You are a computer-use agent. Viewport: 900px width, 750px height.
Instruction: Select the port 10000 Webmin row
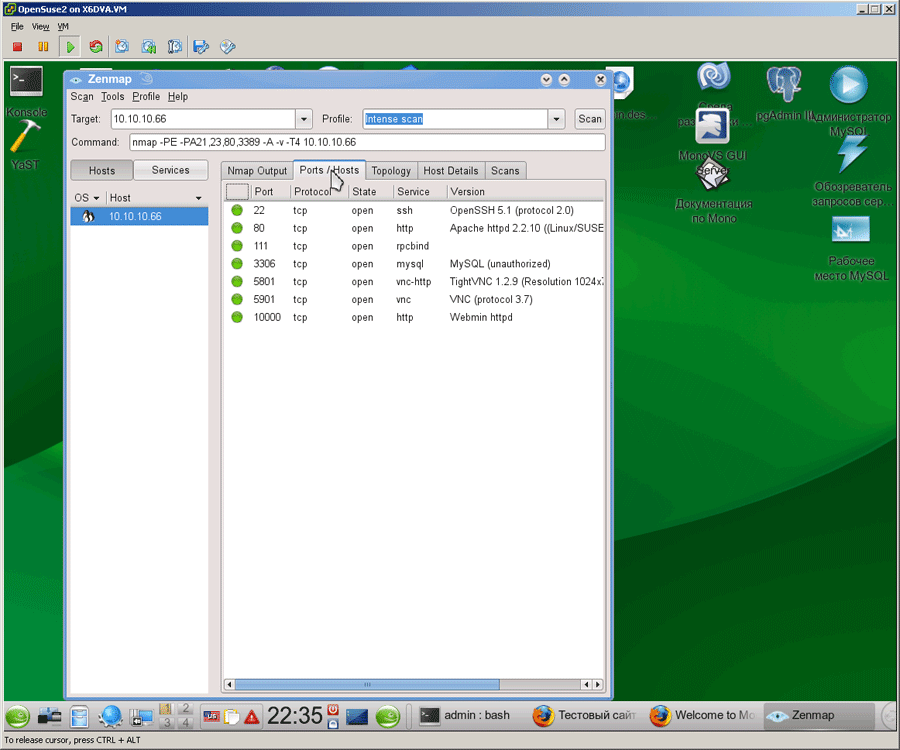413,317
